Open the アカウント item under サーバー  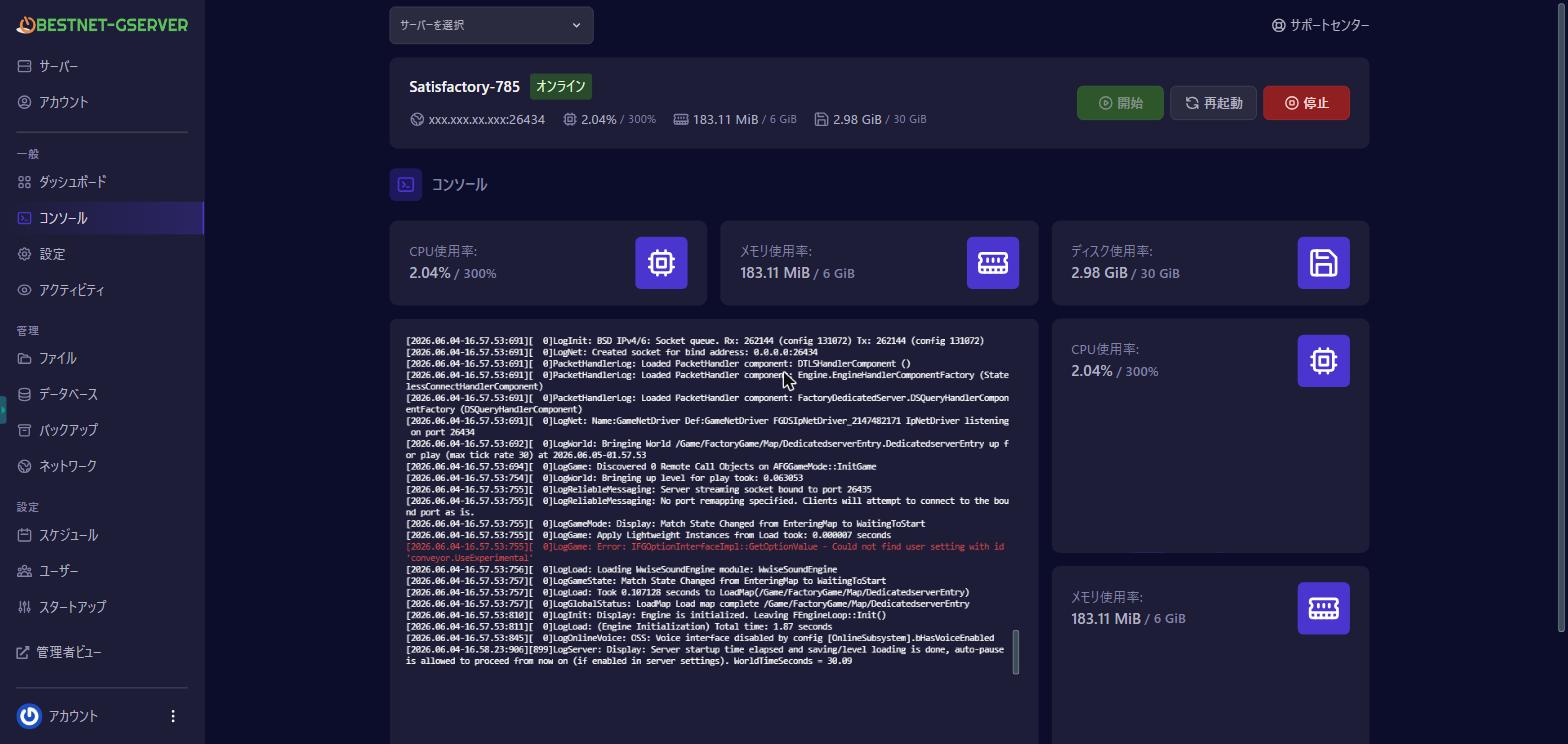coord(102,102)
